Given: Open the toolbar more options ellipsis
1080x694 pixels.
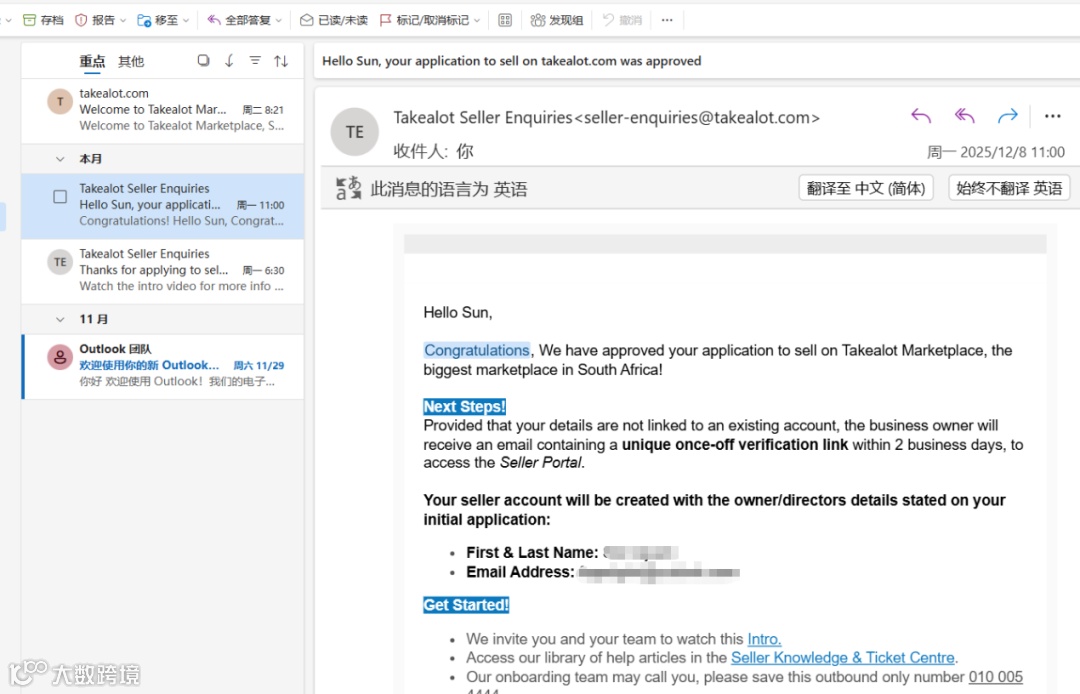Looking at the screenshot, I should pyautogui.click(x=667, y=20).
